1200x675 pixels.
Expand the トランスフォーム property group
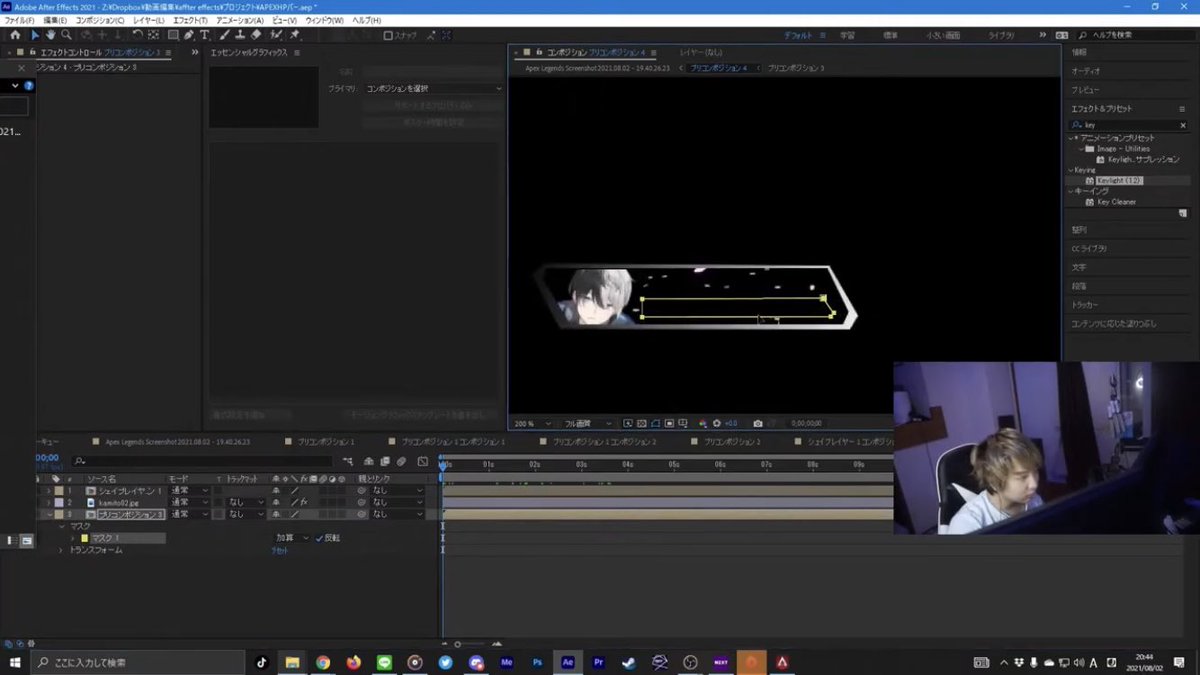[x=60, y=550]
